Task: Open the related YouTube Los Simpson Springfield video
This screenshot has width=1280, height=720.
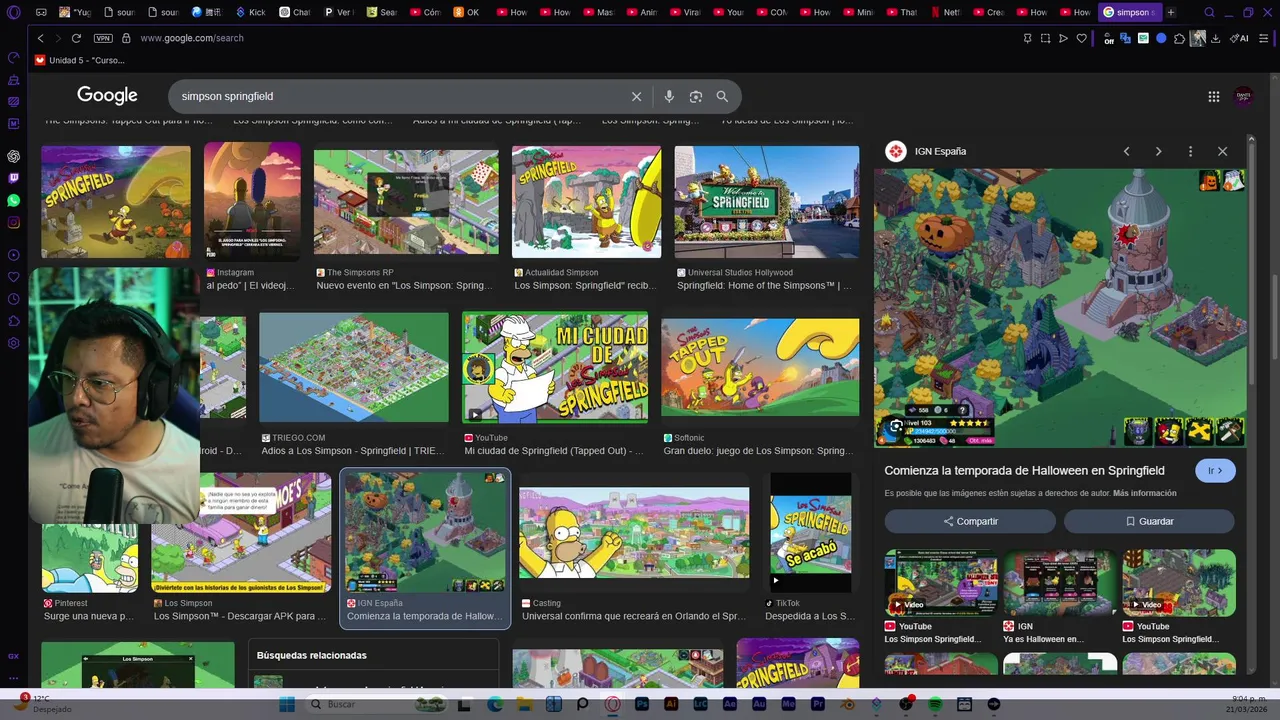Action: [941, 583]
